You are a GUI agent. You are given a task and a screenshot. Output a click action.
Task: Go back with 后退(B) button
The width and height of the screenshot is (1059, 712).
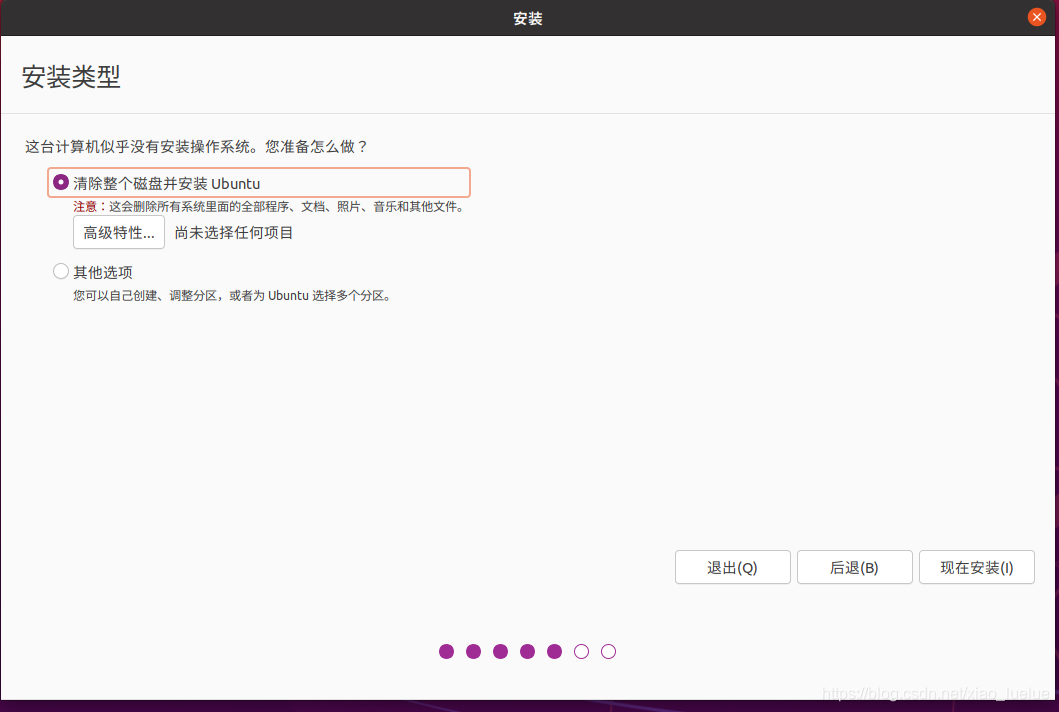click(854, 567)
